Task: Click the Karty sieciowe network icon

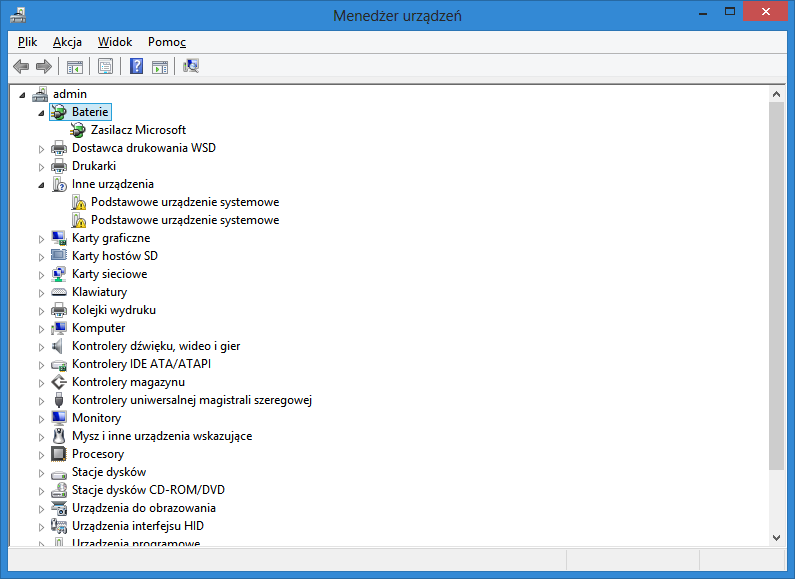Action: pyautogui.click(x=59, y=274)
